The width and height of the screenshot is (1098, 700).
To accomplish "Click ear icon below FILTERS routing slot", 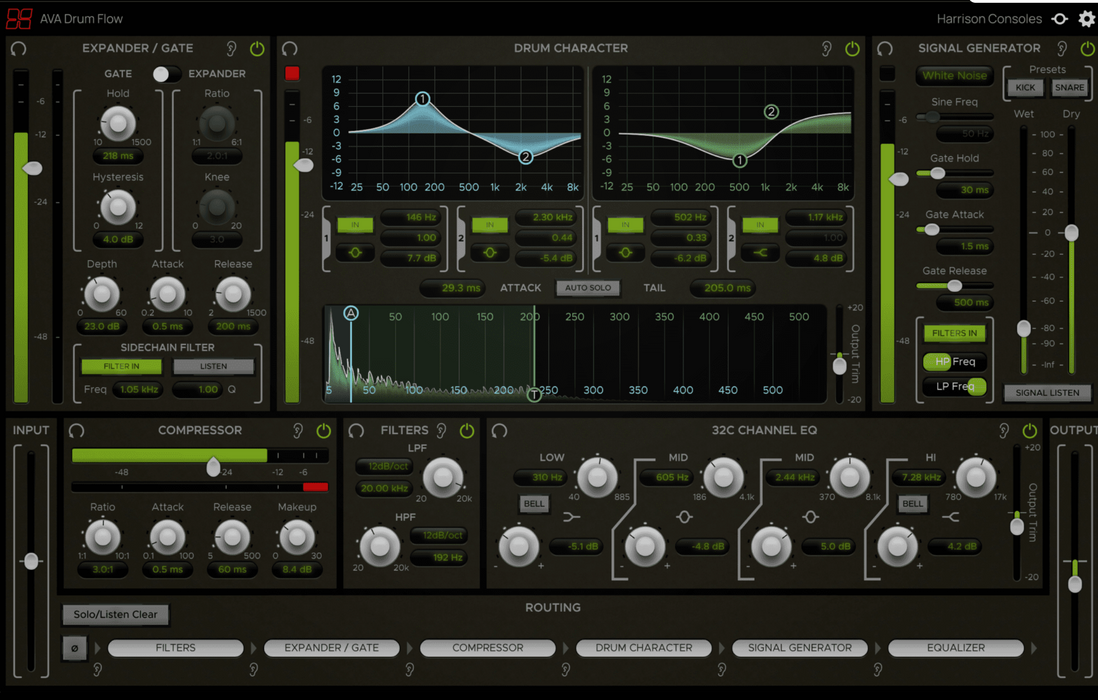I will click(97, 670).
